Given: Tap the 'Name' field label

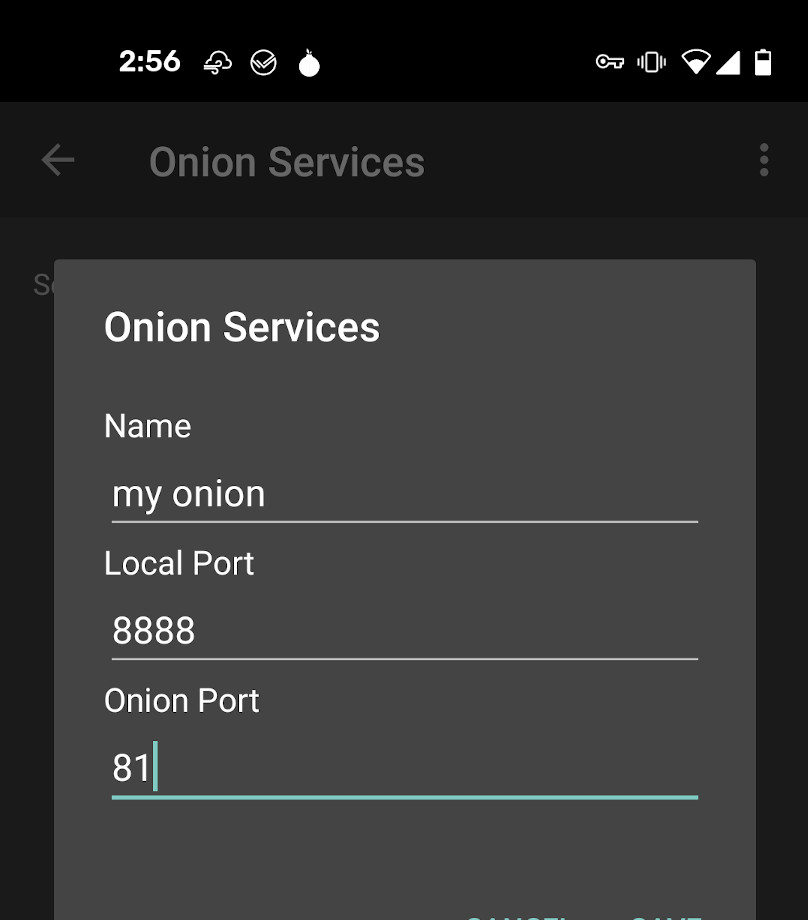Looking at the screenshot, I should coord(148,426).
